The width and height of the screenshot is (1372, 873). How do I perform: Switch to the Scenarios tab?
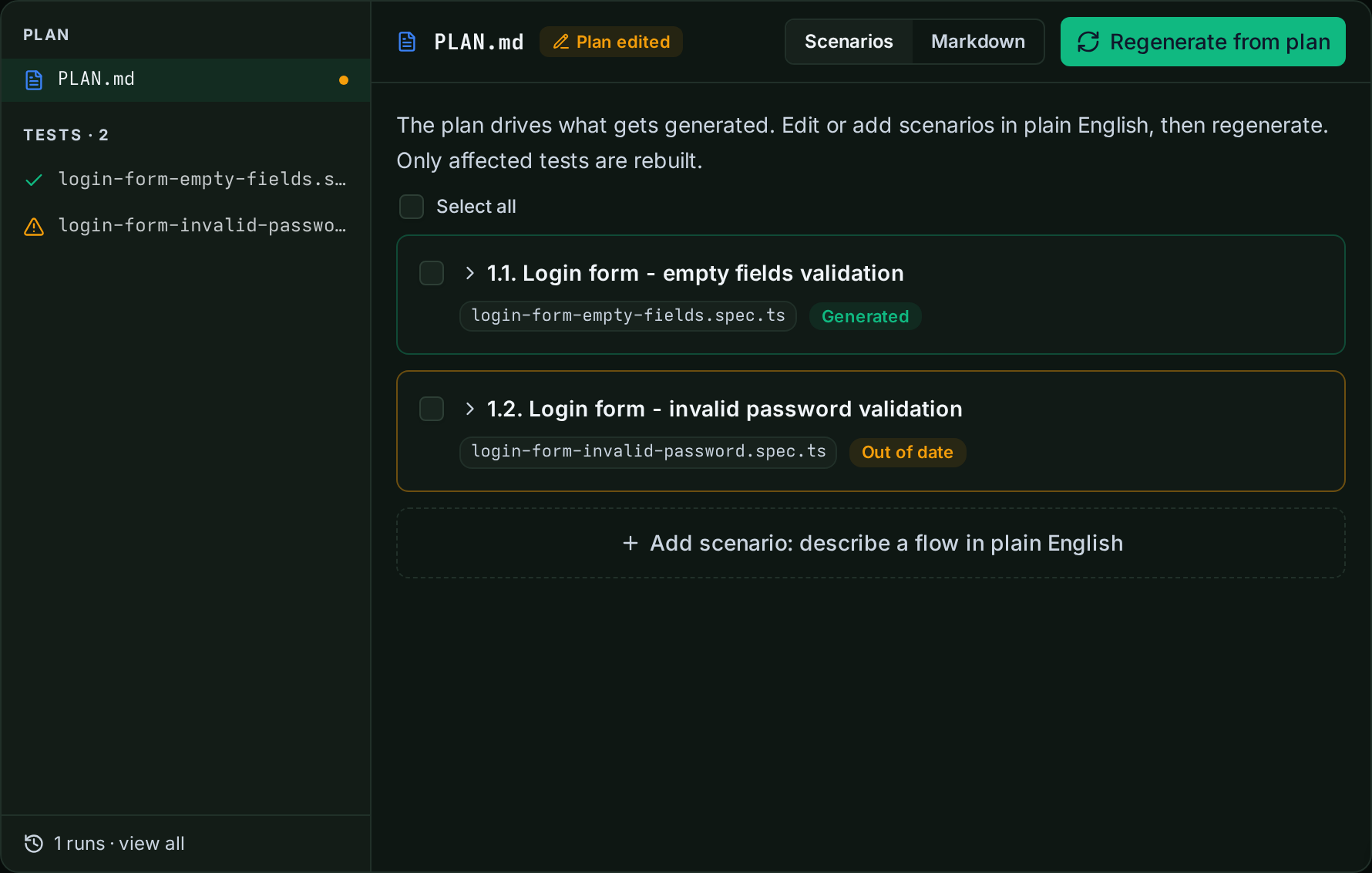click(849, 42)
